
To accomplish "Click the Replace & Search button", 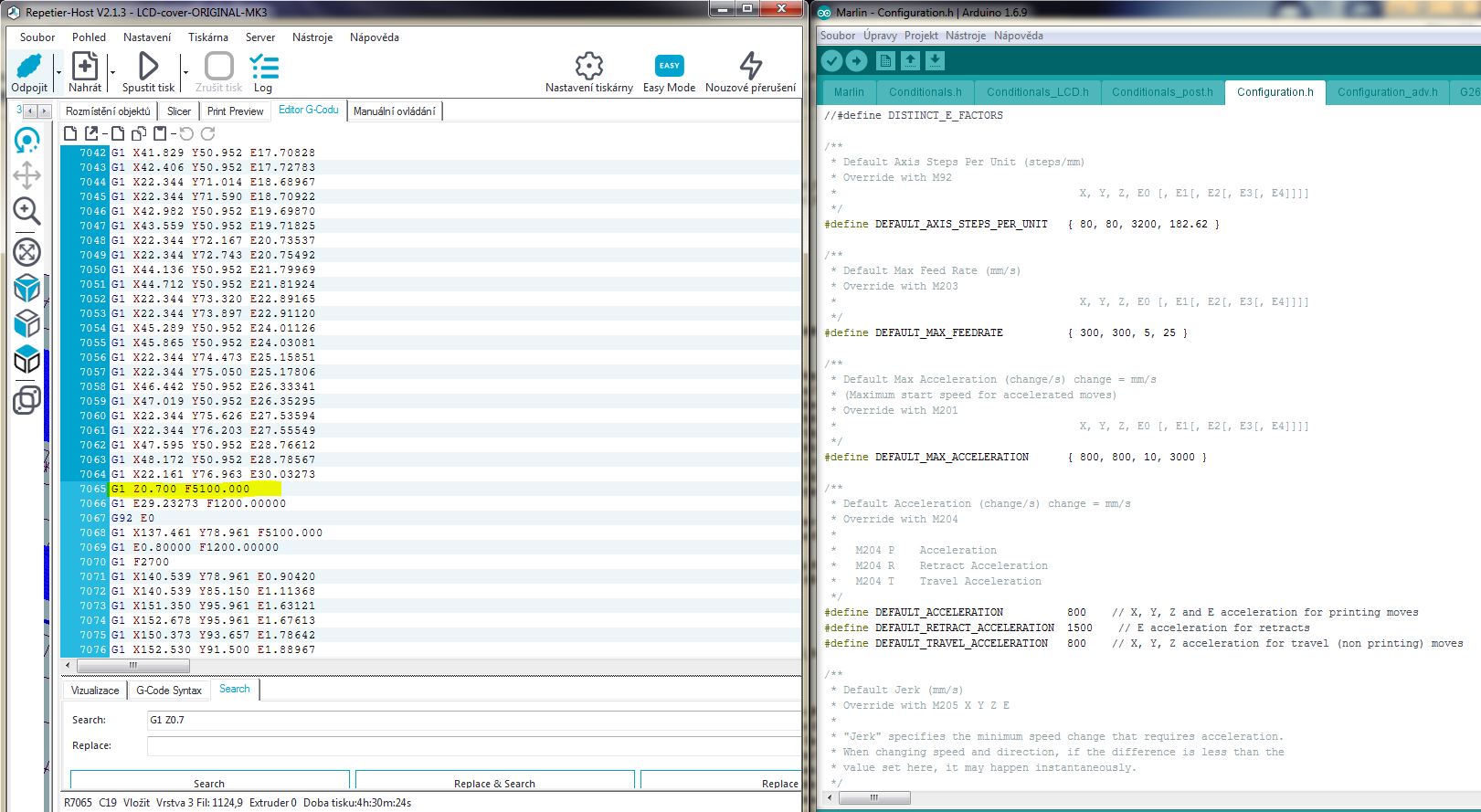I will [x=494, y=783].
